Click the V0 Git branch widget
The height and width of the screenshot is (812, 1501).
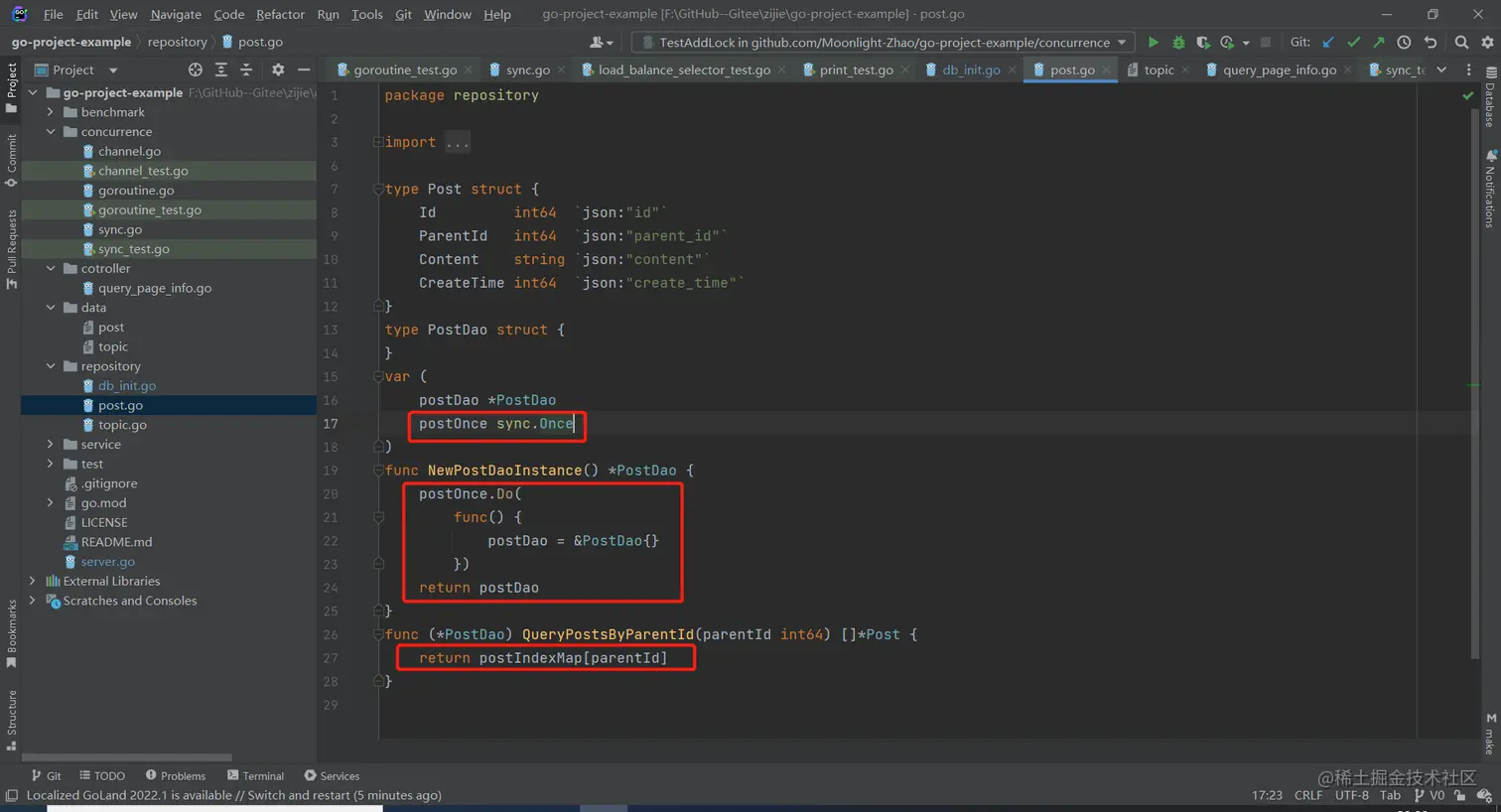[x=1430, y=795]
